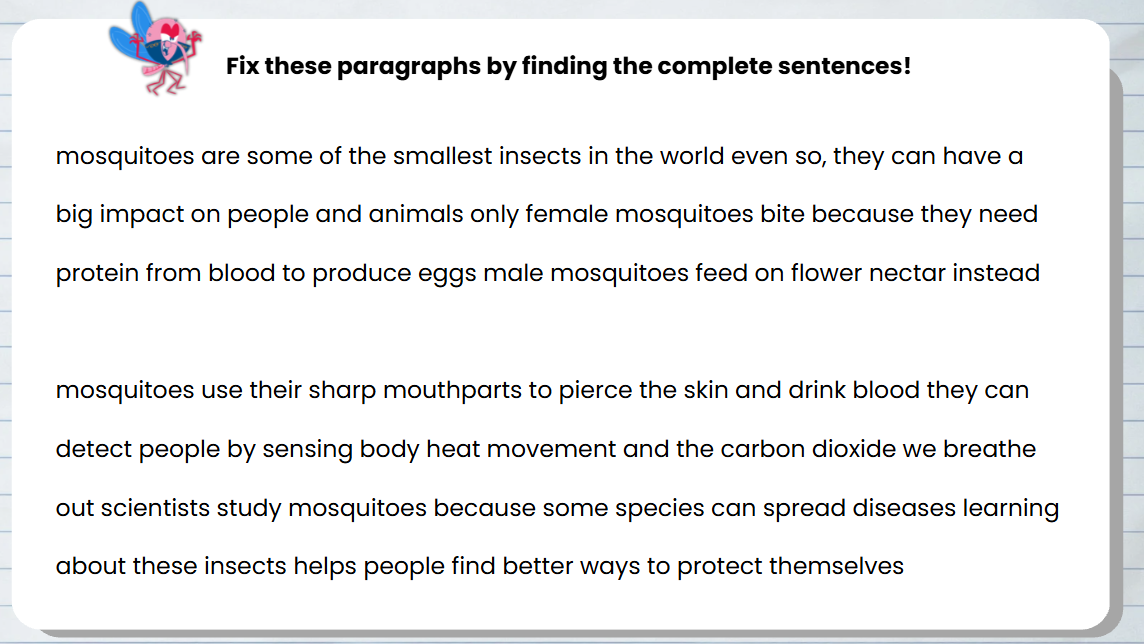Click the word 'learning' at line end

point(1010,508)
